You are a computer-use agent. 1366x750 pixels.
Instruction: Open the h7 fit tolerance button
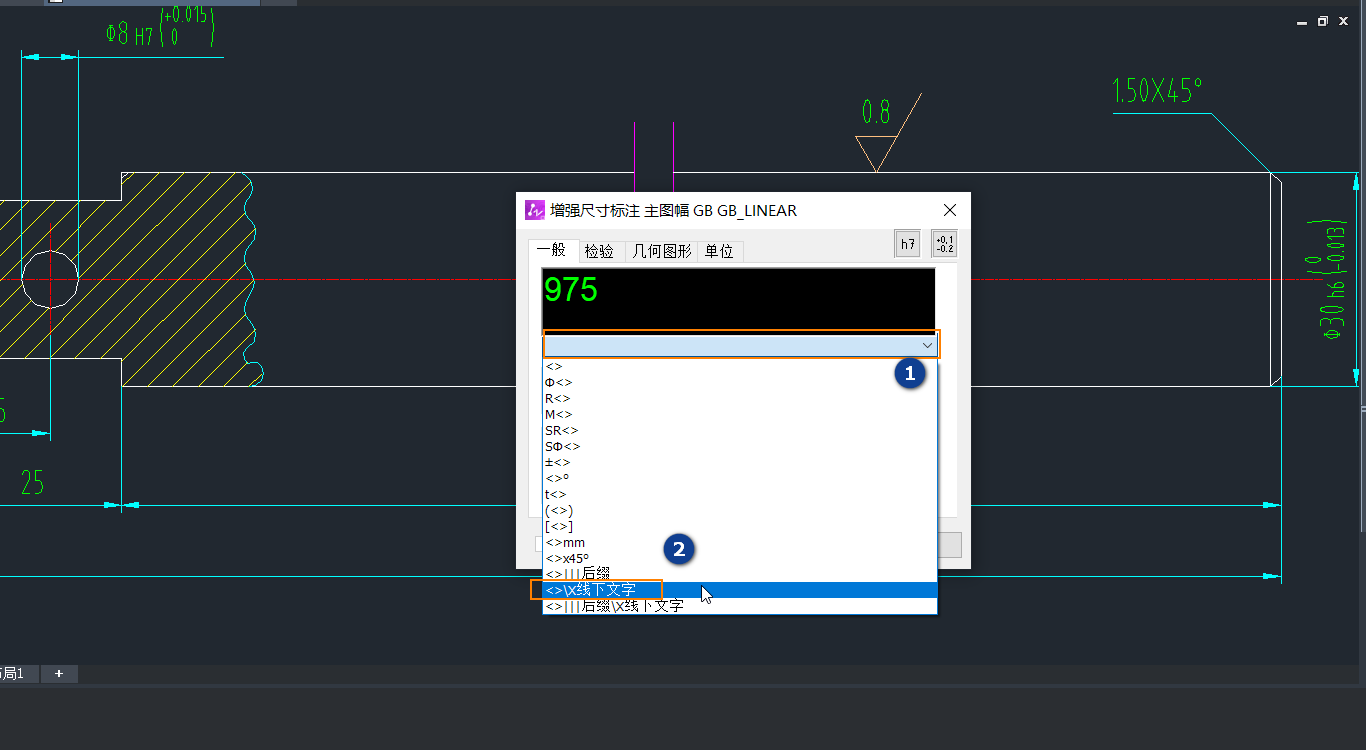click(x=907, y=244)
